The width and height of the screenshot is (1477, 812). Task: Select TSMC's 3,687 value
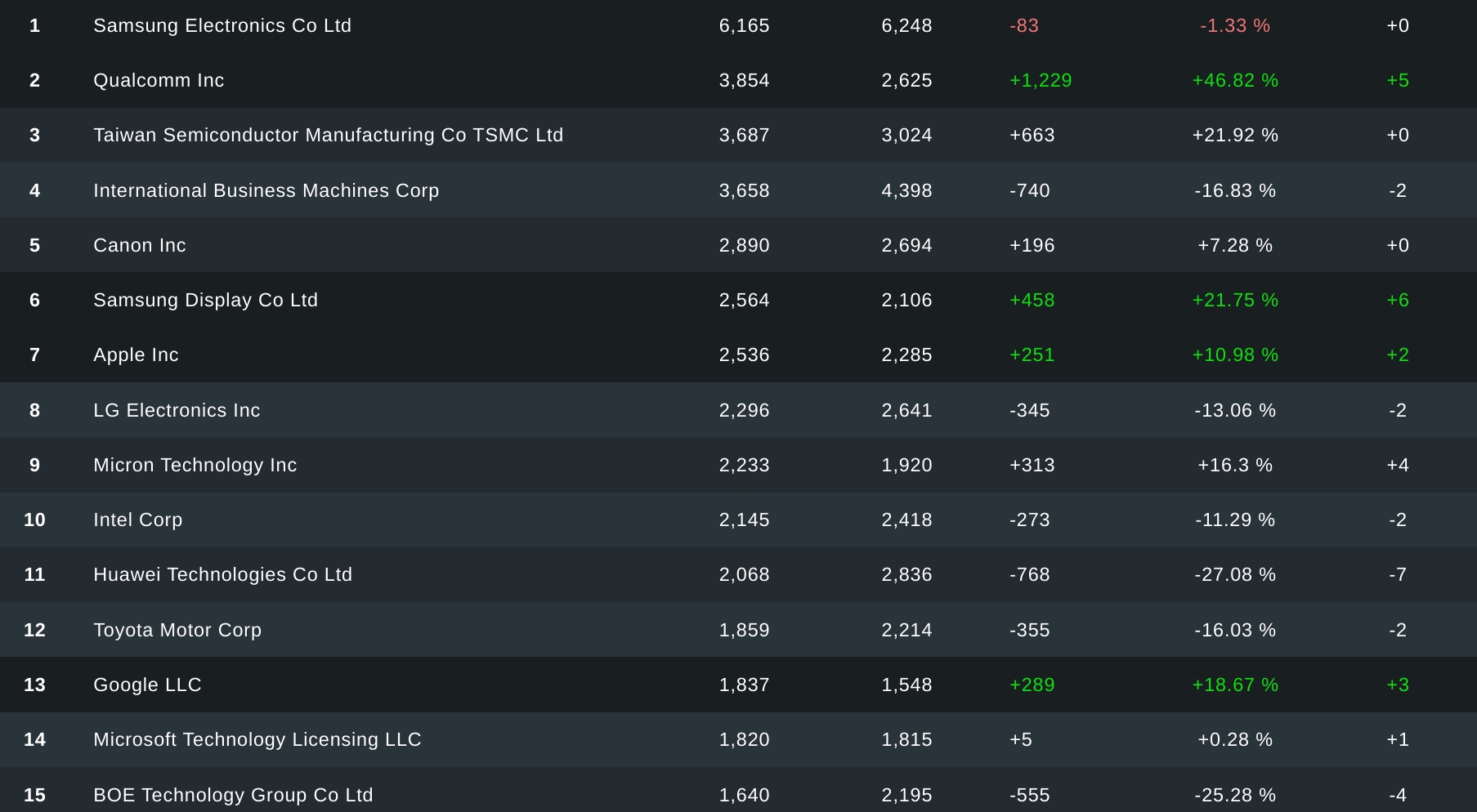click(x=745, y=135)
